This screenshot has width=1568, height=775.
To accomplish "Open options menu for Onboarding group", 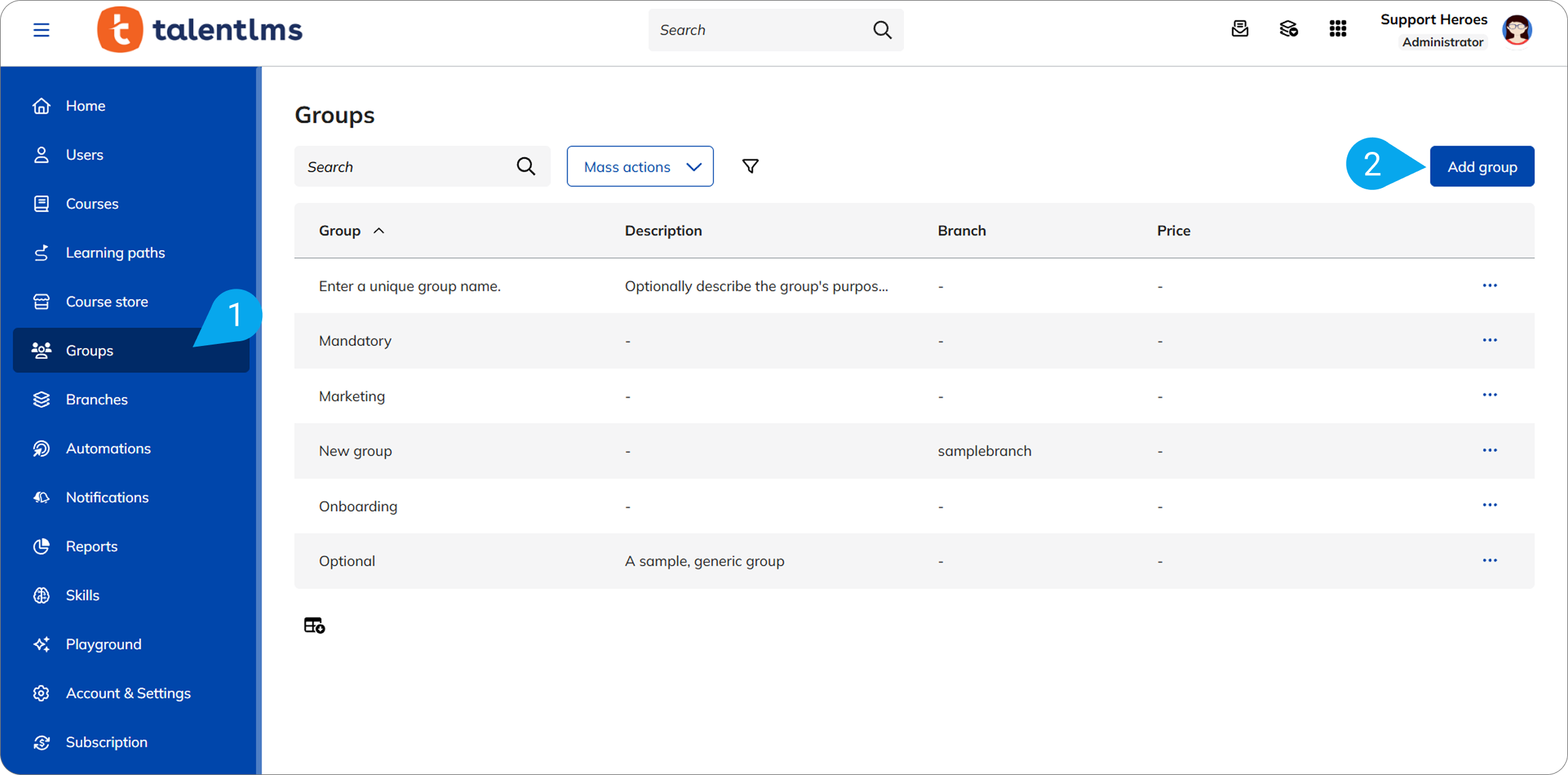I will (1490, 505).
